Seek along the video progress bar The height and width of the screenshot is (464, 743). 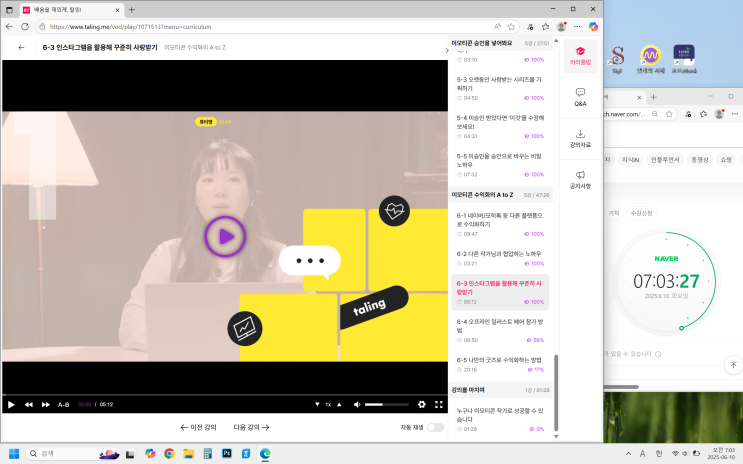[225, 394]
